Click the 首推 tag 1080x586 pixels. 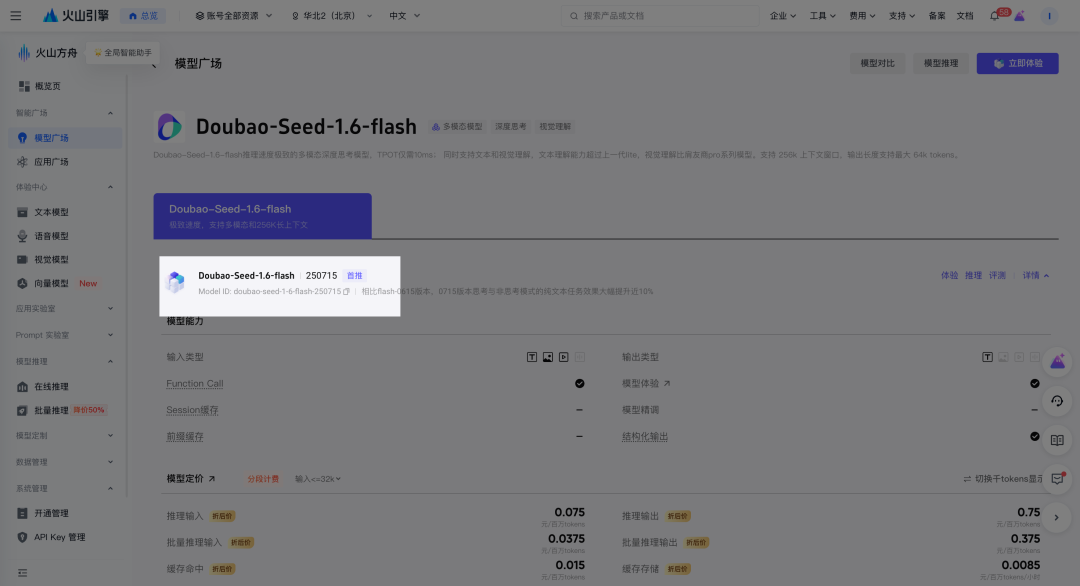pos(355,275)
